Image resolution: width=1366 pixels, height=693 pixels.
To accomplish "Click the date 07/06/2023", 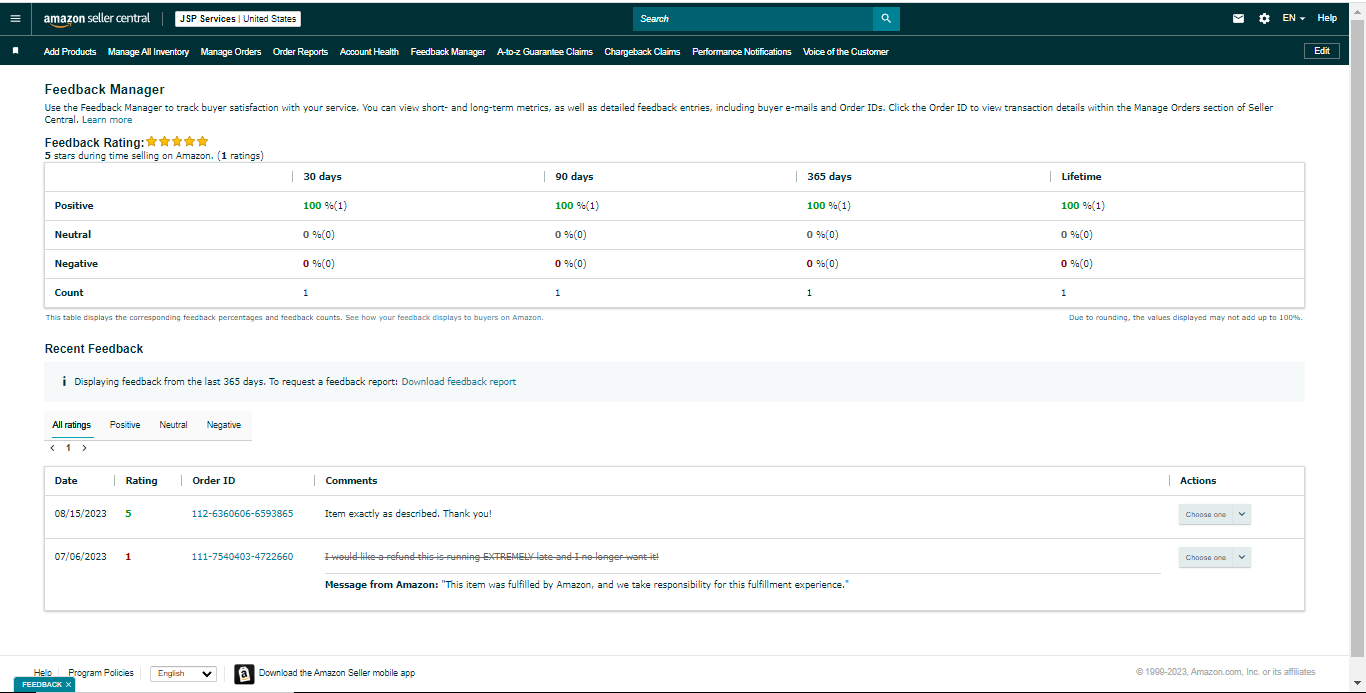I will [x=80, y=557].
